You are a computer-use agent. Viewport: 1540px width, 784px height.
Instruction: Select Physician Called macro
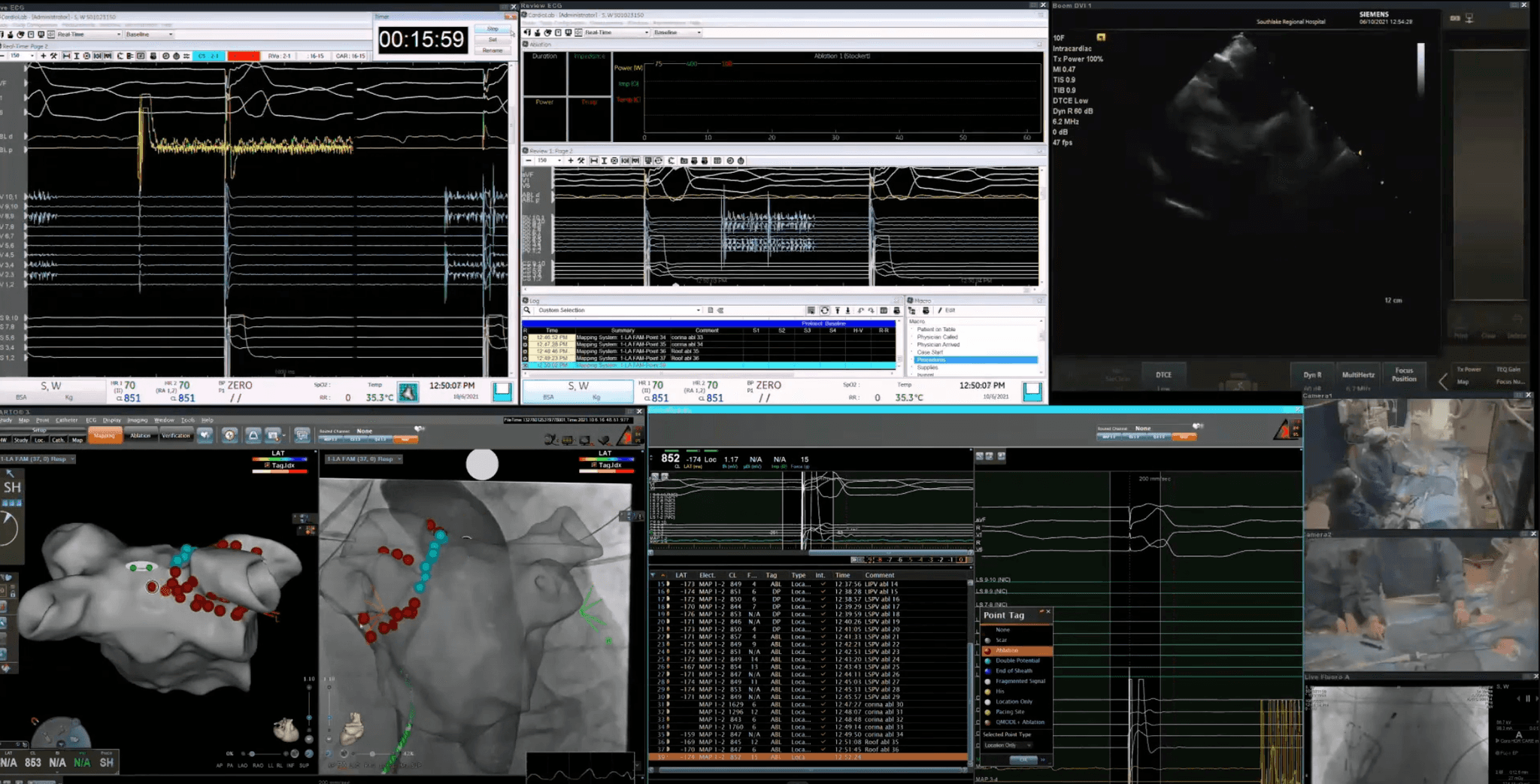tap(937, 337)
